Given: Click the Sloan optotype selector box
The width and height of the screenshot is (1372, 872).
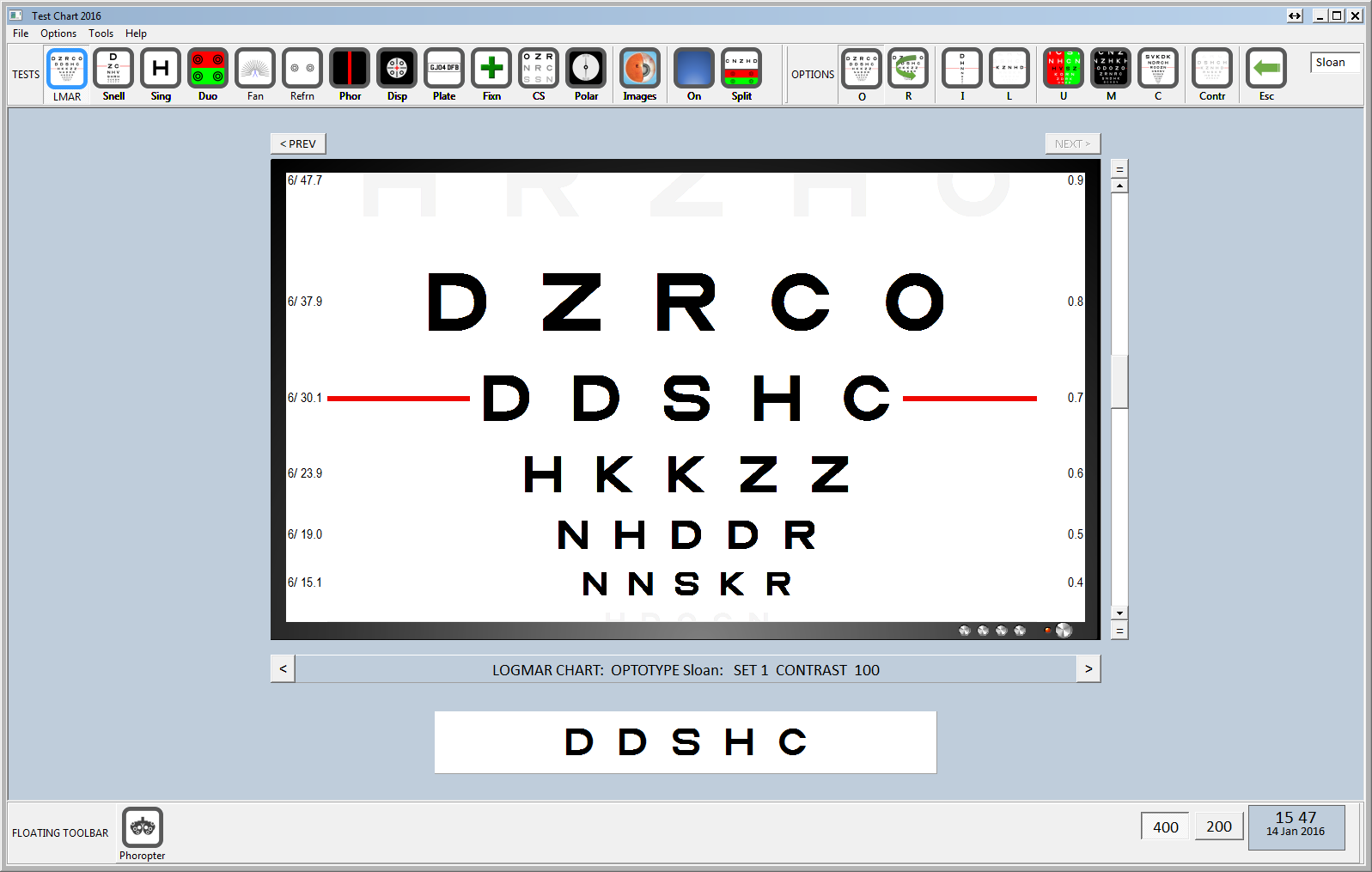Looking at the screenshot, I should point(1334,63).
